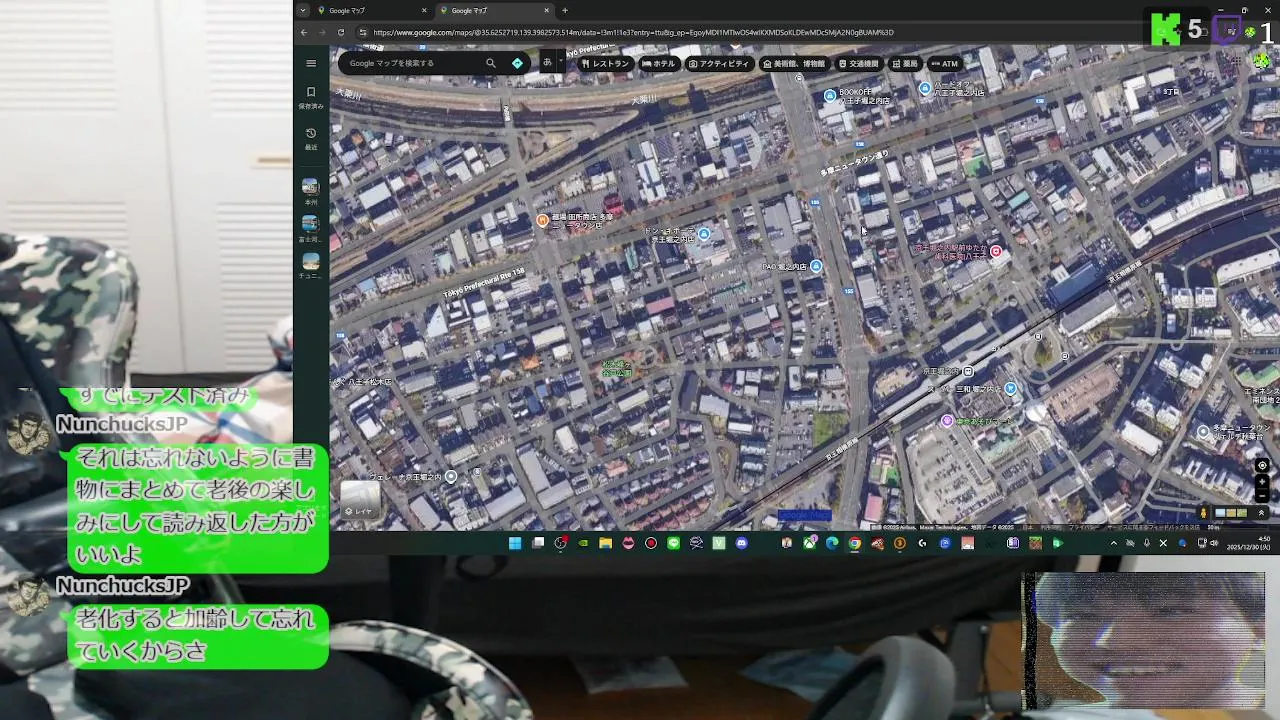Select the 交通機関 category chip

click(x=858, y=64)
